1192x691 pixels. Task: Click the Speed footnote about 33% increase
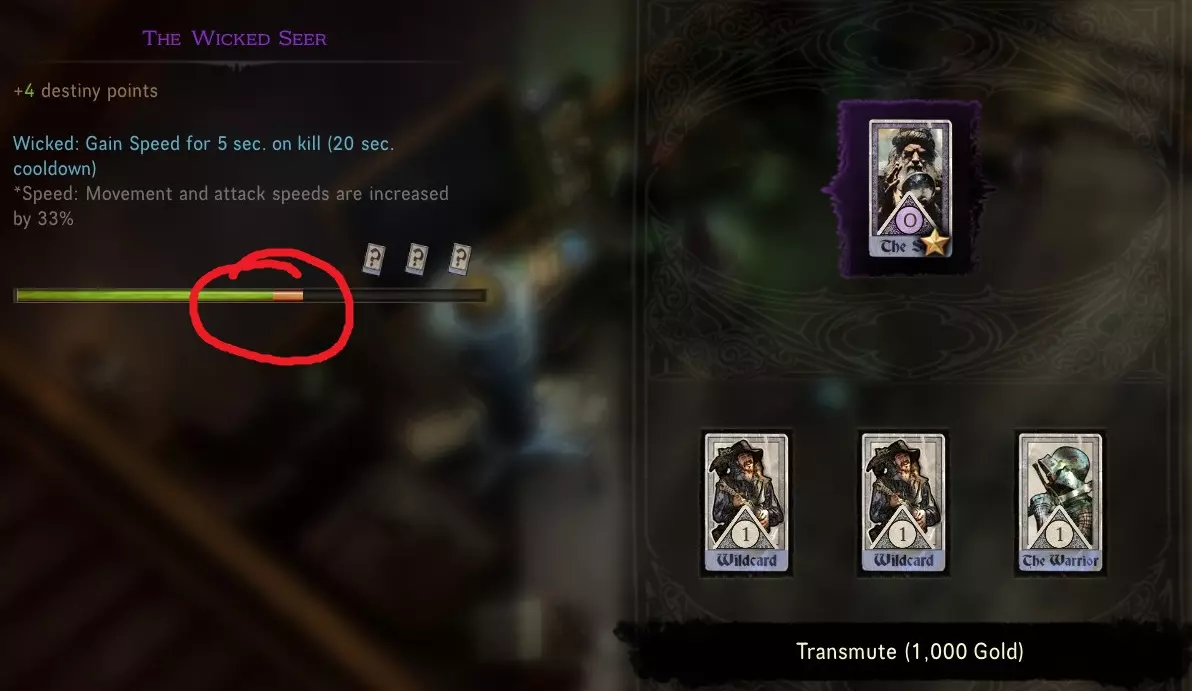[231, 205]
